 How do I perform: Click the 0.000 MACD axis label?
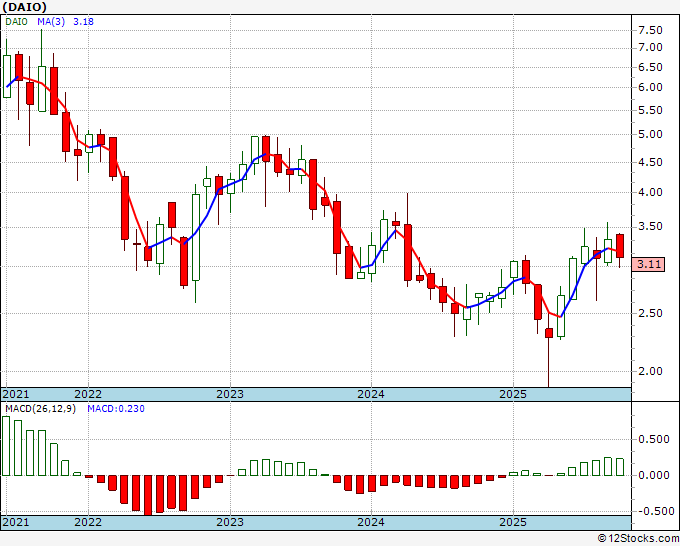pyautogui.click(x=654, y=475)
